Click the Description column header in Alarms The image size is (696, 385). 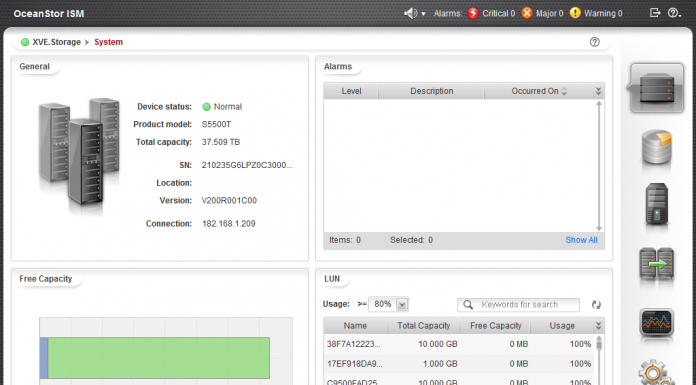[431, 91]
